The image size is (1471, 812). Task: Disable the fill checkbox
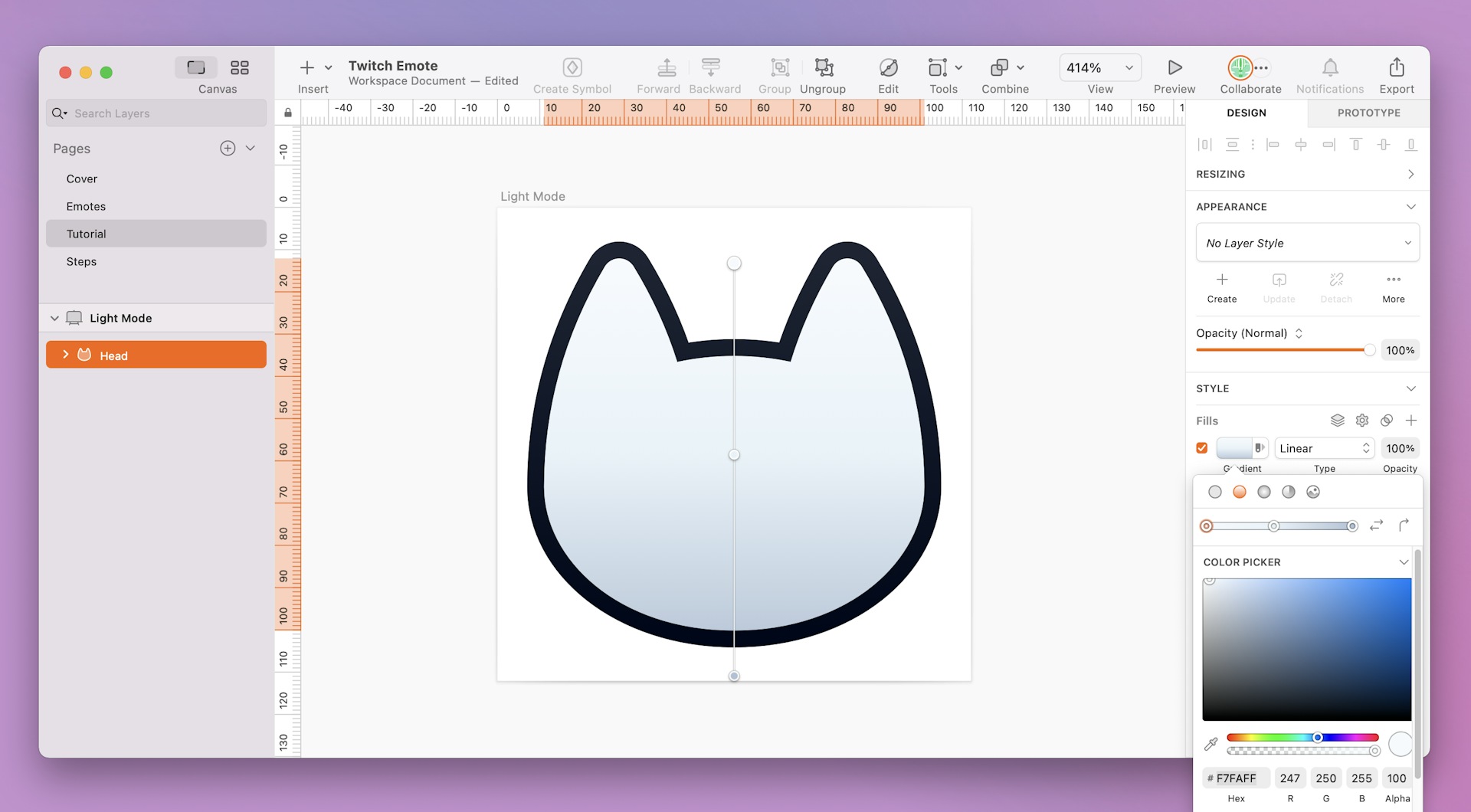pos(1201,447)
